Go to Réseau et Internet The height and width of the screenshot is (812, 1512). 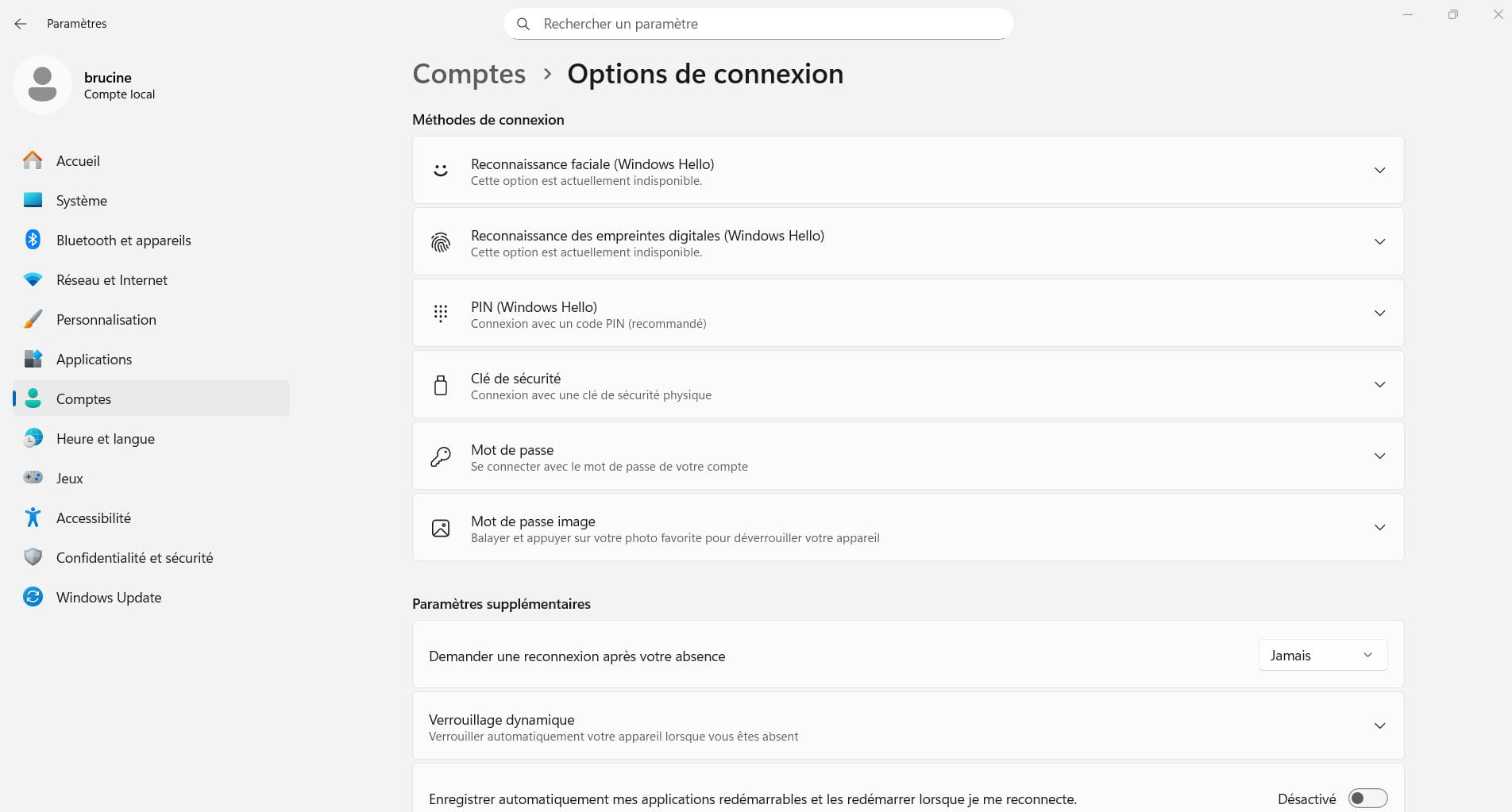(111, 280)
